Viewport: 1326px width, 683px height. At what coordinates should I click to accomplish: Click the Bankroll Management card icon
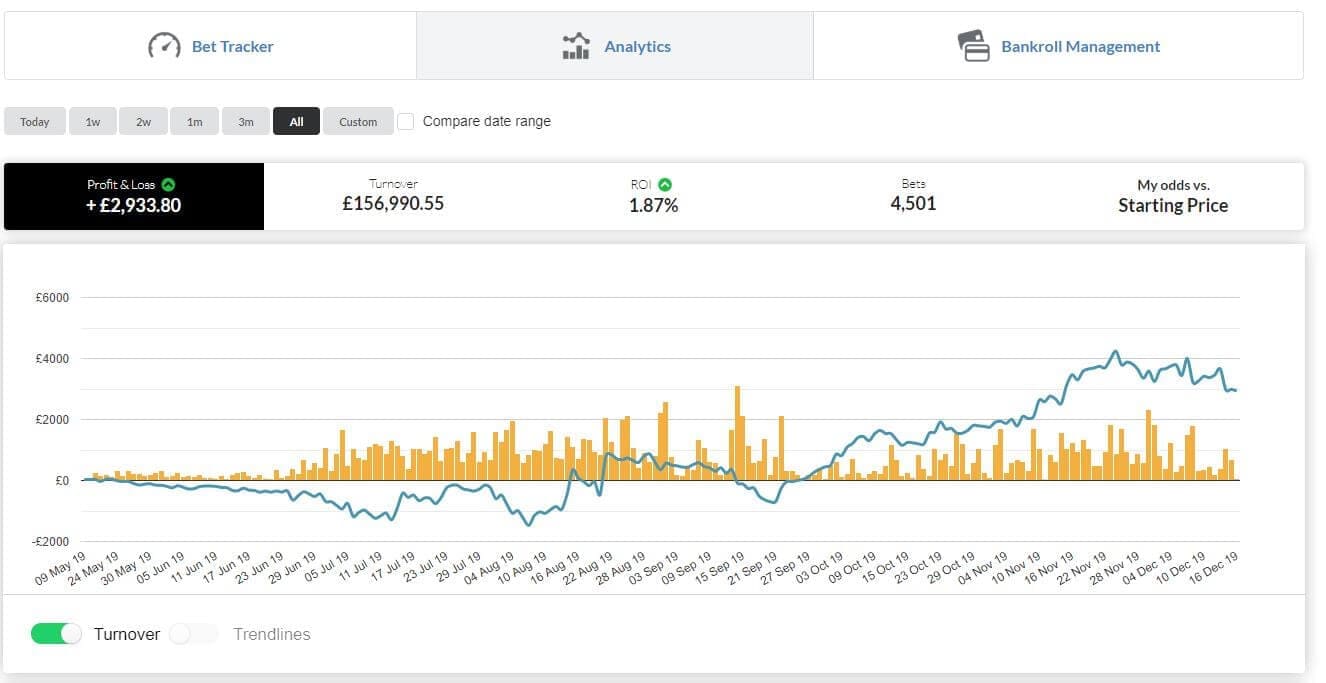pos(973,46)
